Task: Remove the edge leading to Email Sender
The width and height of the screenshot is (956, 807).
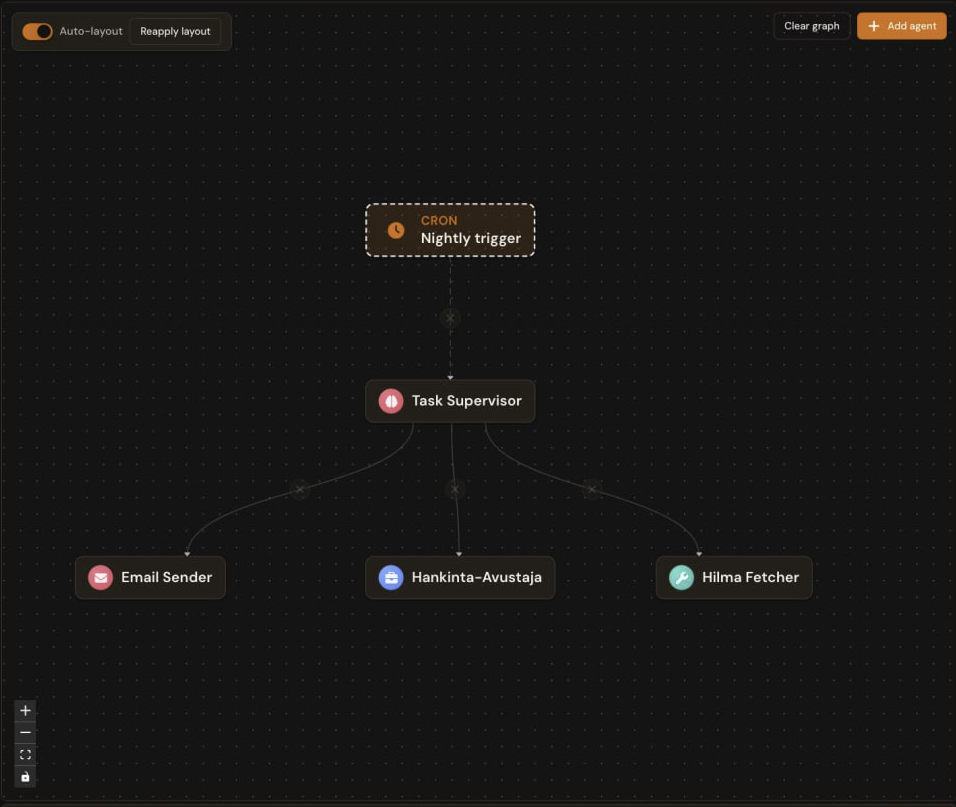Action: point(299,489)
